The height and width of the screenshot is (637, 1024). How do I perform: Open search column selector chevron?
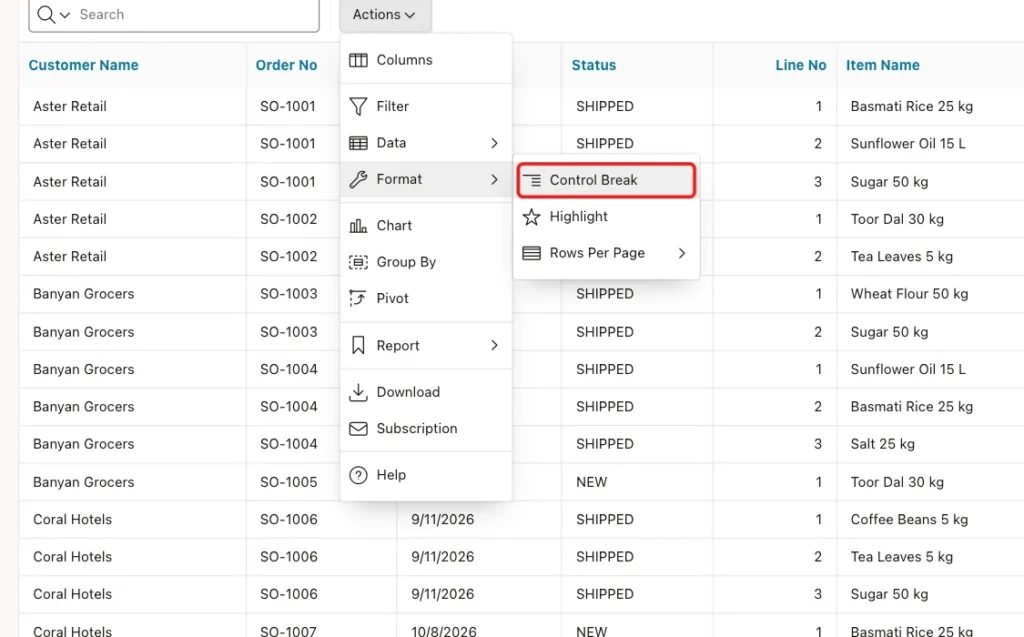coord(65,15)
